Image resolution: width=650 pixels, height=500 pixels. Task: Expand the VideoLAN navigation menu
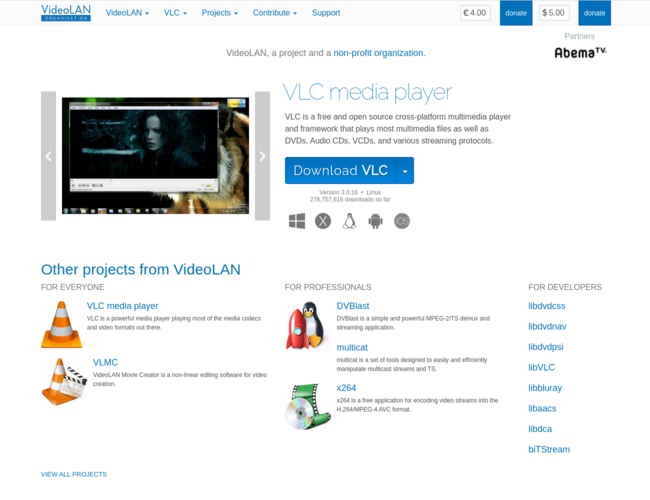pos(127,13)
